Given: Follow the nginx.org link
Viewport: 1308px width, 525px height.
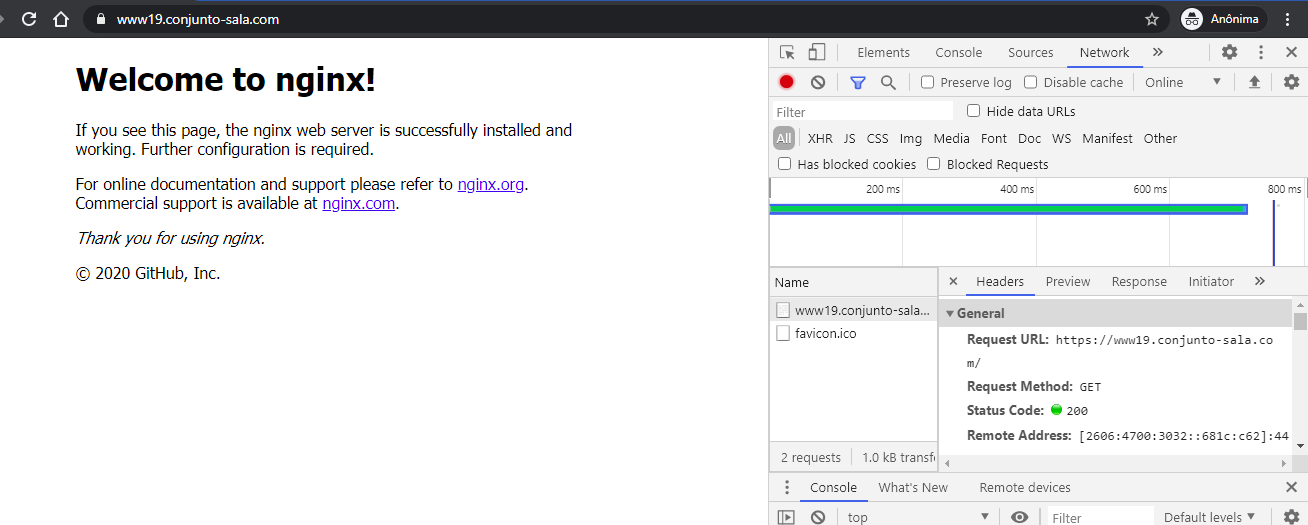Looking at the screenshot, I should click(491, 184).
